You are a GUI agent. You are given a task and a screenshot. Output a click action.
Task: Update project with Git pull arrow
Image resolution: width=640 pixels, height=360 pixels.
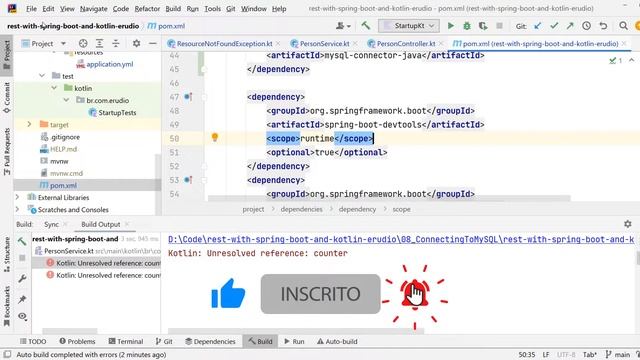pyautogui.click(x=538, y=26)
